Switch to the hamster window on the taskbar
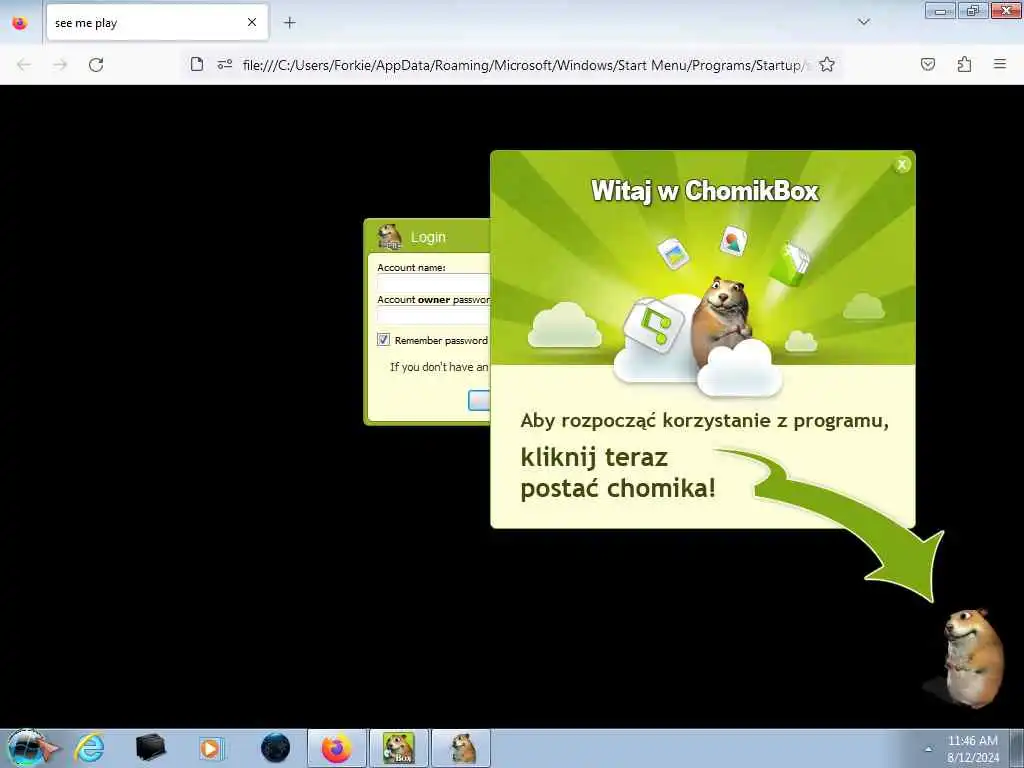 pyautogui.click(x=461, y=748)
